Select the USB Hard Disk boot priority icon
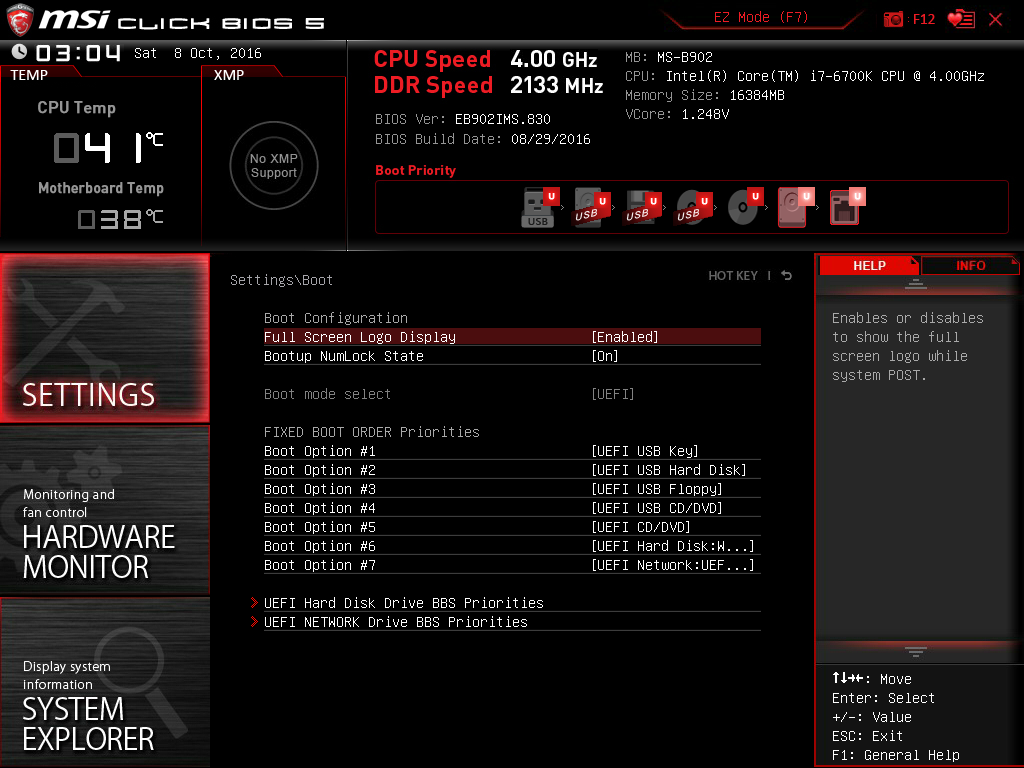This screenshot has height=768, width=1024. click(592, 207)
